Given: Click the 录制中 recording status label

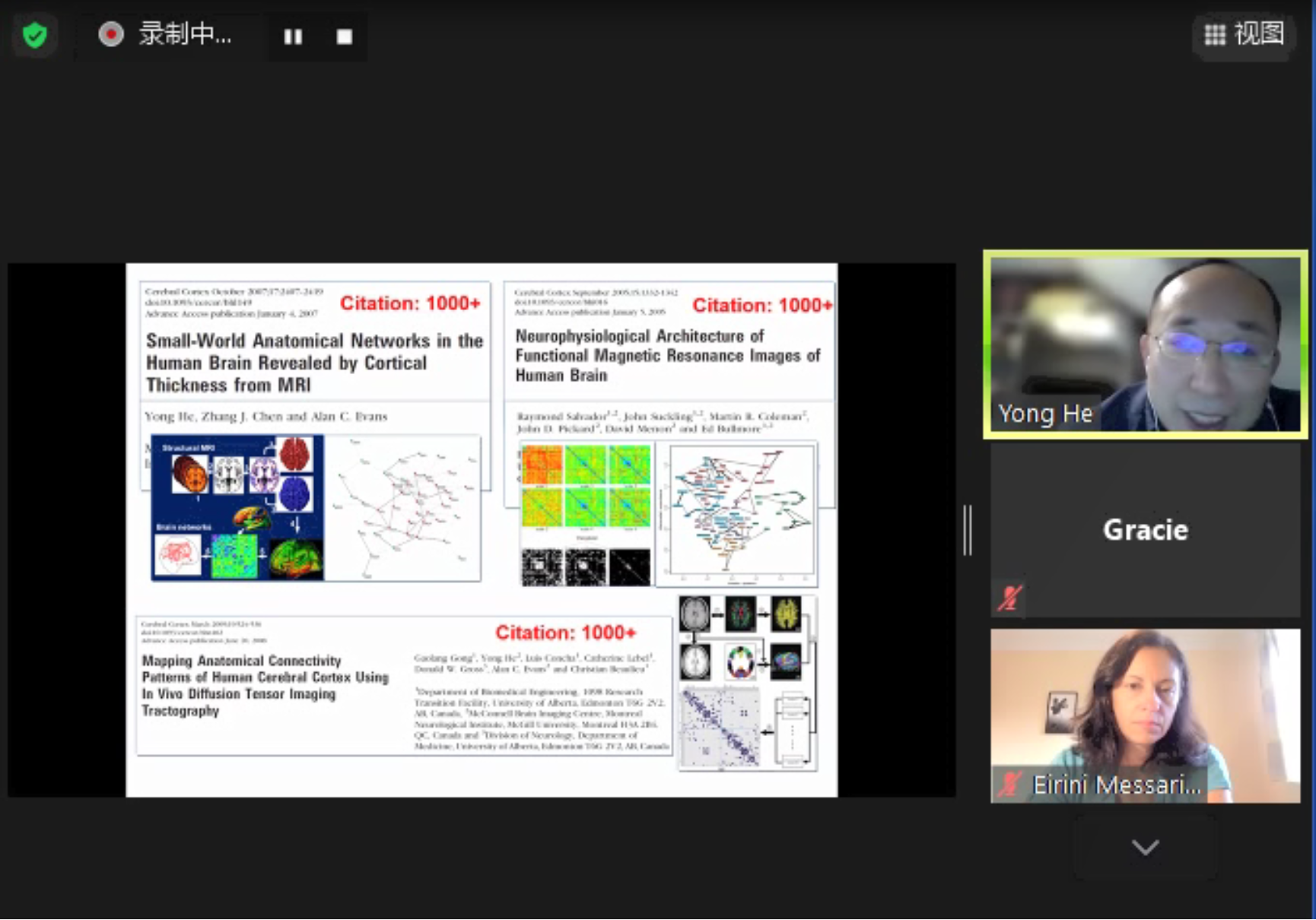Looking at the screenshot, I should click(x=185, y=35).
